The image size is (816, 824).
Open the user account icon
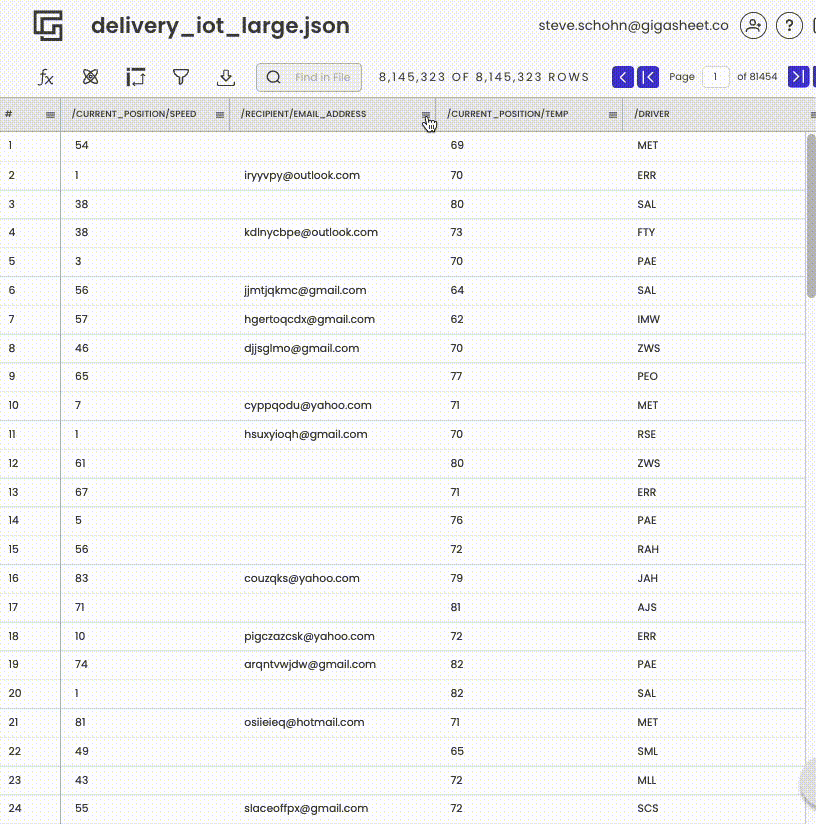(753, 26)
